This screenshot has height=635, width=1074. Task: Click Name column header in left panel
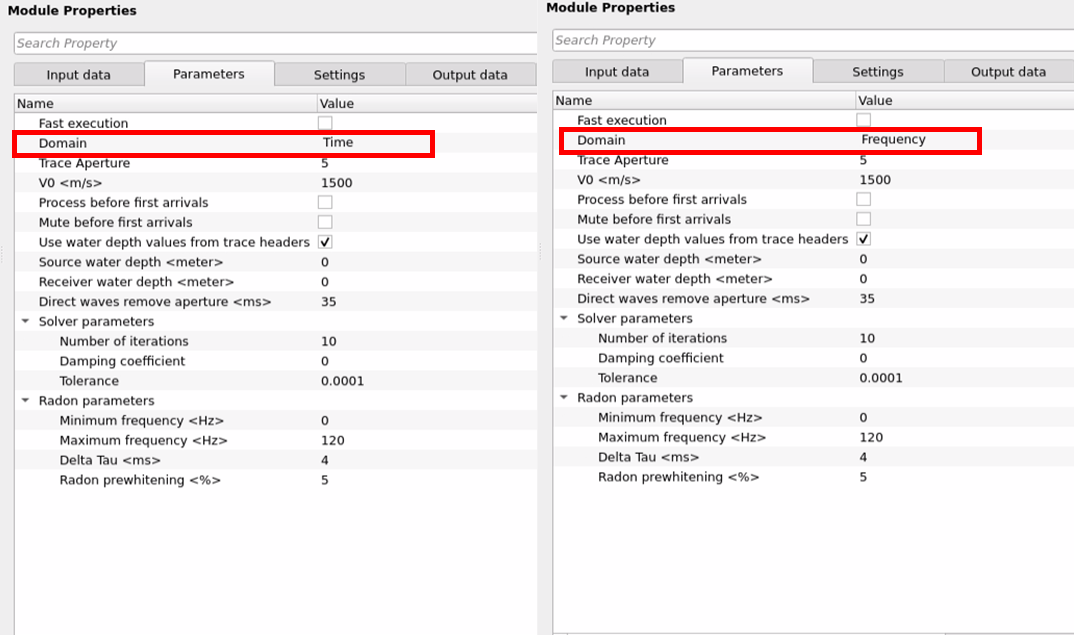tap(165, 103)
